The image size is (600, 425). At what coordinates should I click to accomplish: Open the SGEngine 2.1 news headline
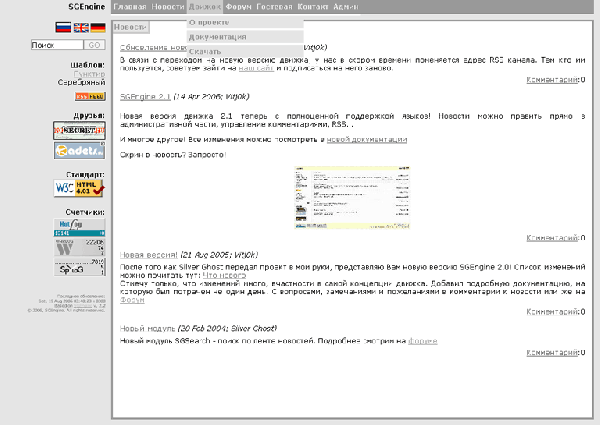coord(145,97)
